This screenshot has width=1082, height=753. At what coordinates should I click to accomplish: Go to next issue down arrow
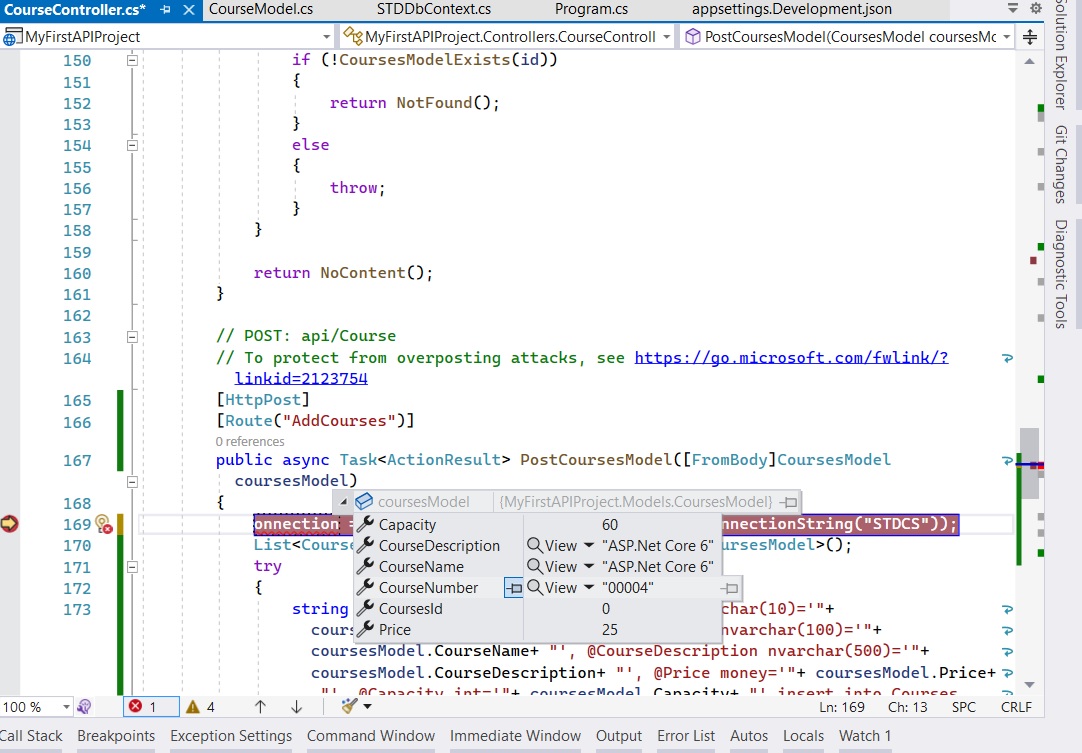(x=296, y=707)
